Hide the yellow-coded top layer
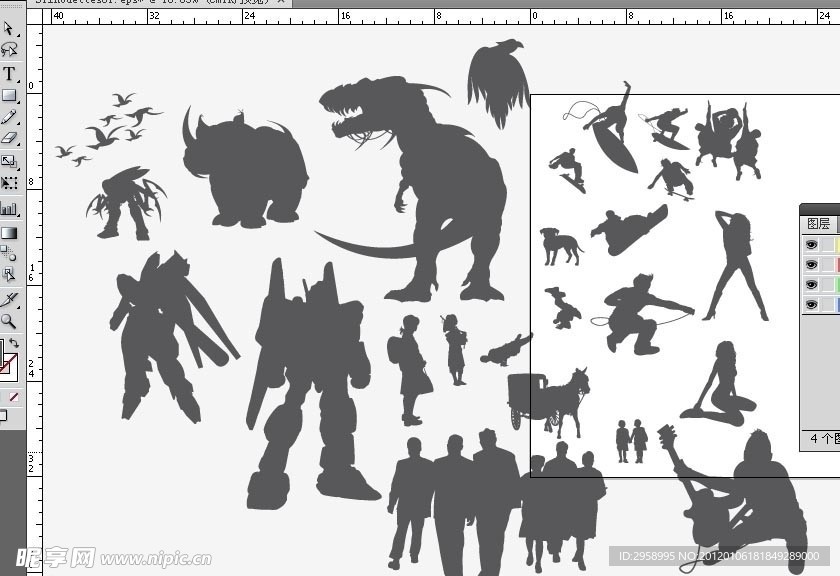Viewport: 840px width, 576px height. [x=811, y=245]
